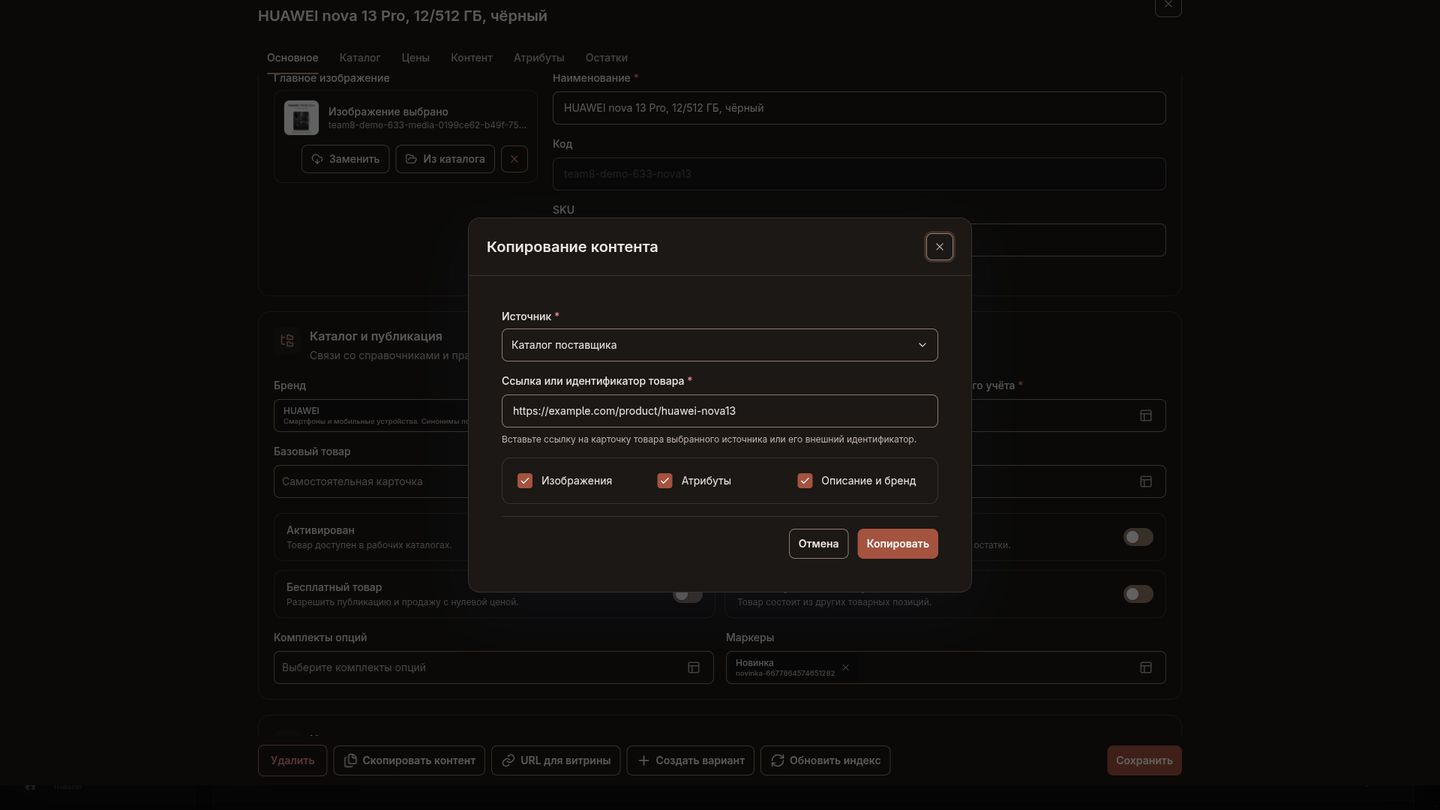Open the picker icon in Комплекты опций
Screen dimensions: 1440x810
point(694,668)
